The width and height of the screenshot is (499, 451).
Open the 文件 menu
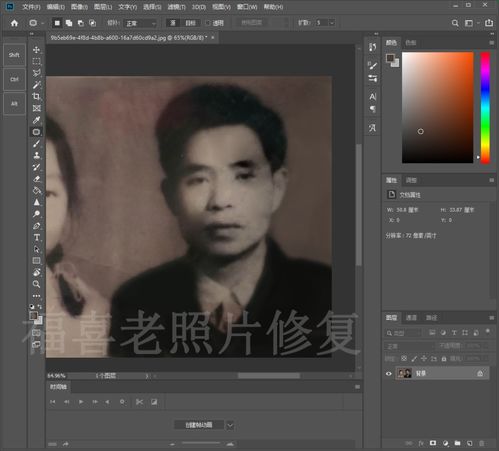[x=31, y=7]
